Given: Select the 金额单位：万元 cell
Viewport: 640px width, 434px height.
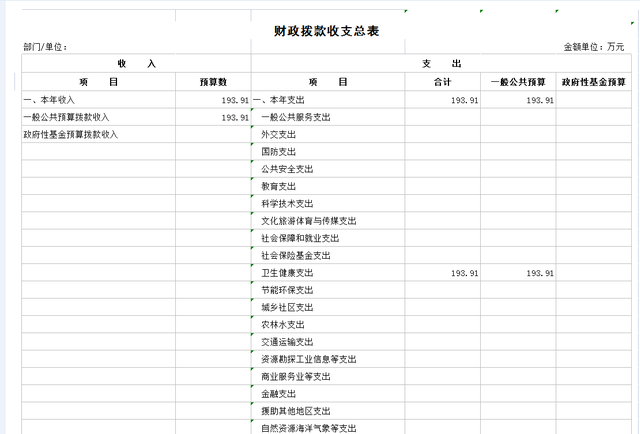Looking at the screenshot, I should pyautogui.click(x=593, y=47).
